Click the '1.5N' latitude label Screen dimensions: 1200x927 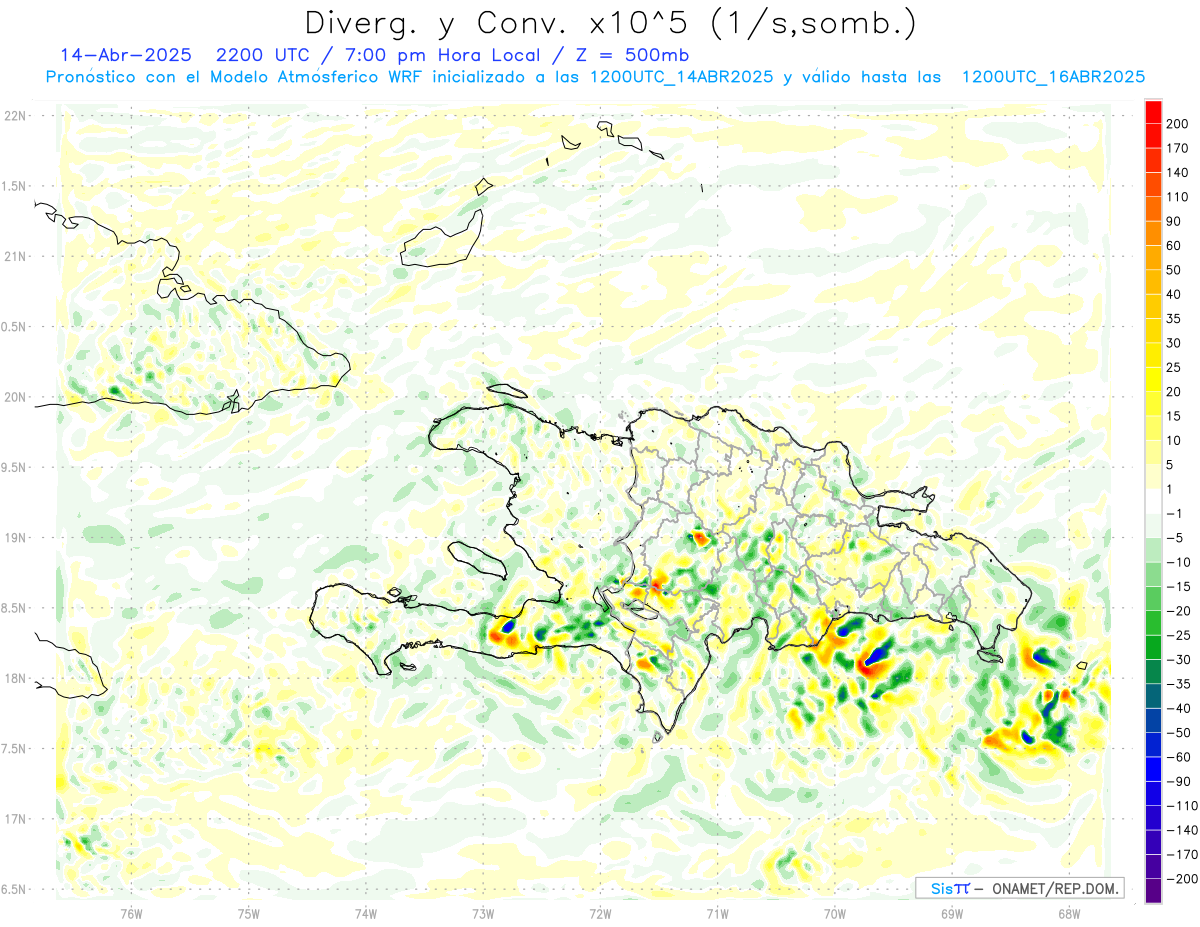point(14,186)
